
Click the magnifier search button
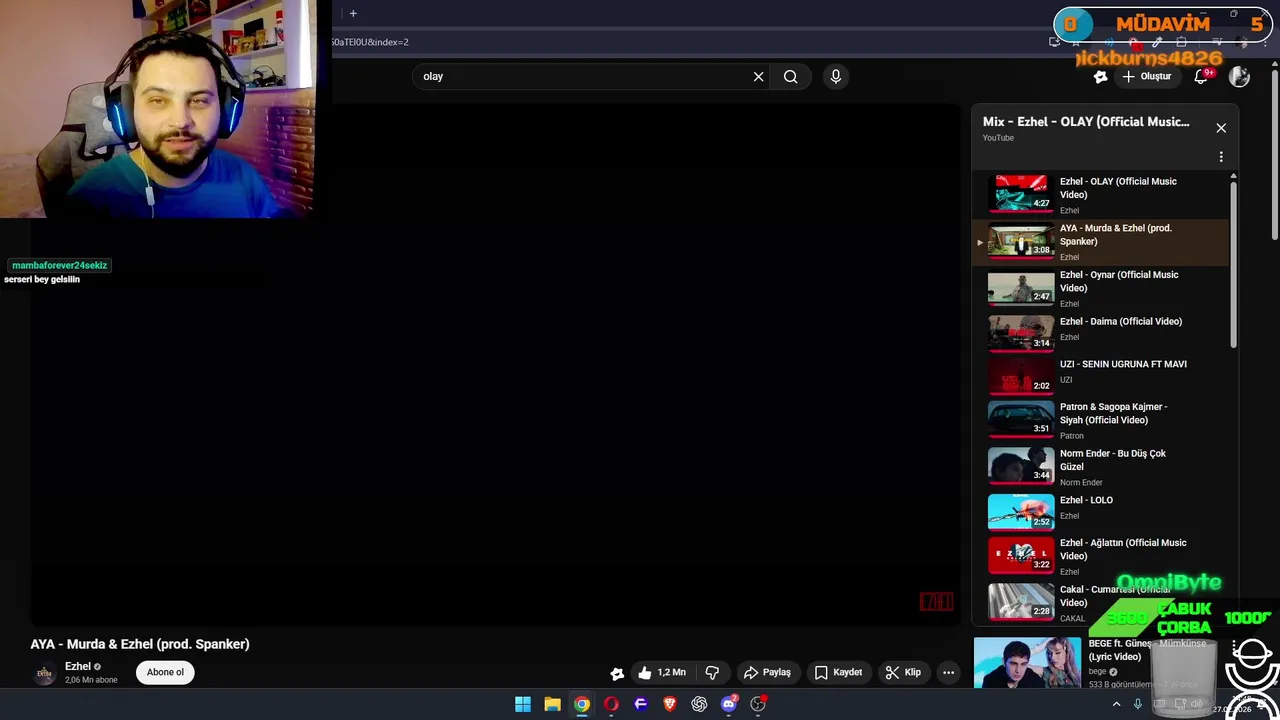point(791,76)
